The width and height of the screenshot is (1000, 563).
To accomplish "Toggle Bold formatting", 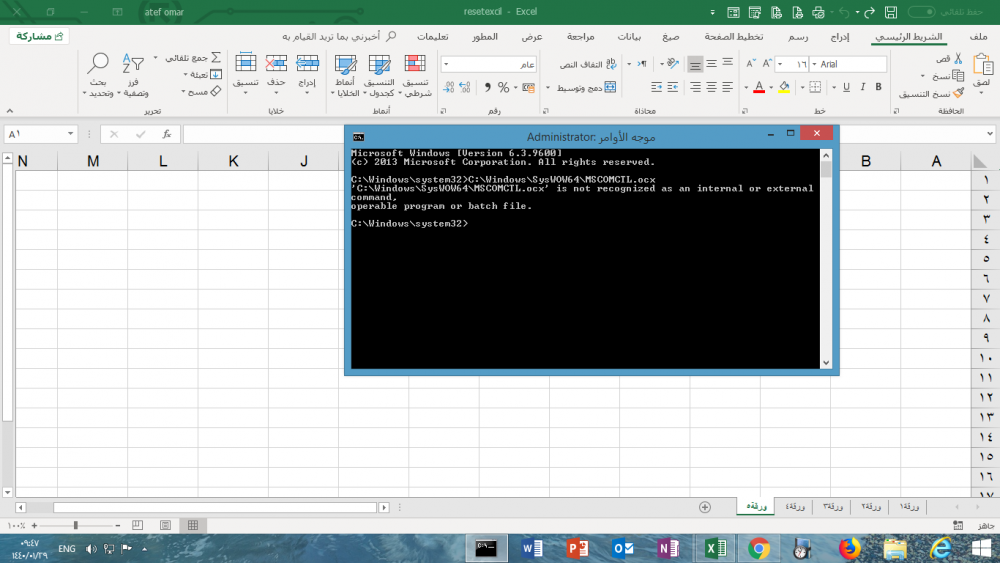I will [878, 87].
